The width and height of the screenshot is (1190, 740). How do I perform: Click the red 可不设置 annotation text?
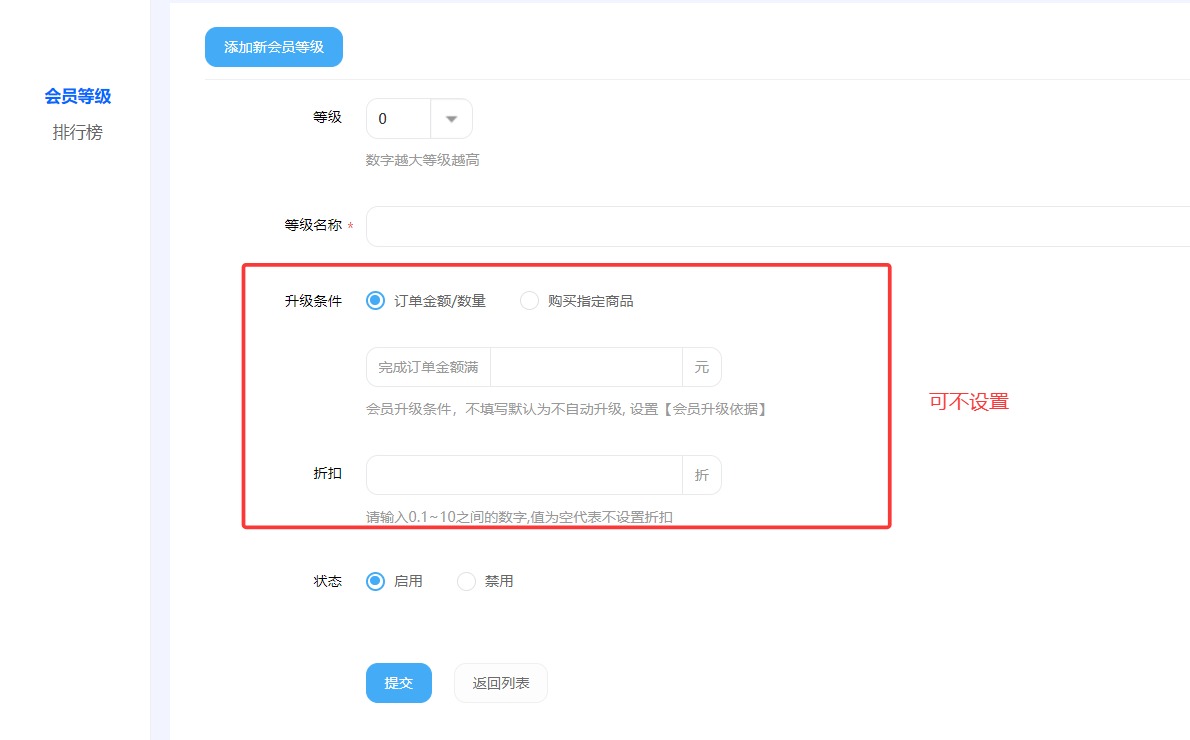967,400
